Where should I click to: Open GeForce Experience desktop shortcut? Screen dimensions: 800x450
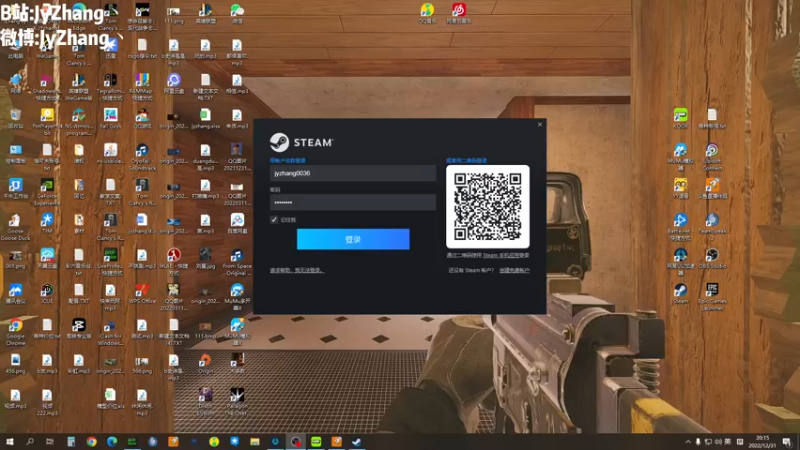pos(47,192)
